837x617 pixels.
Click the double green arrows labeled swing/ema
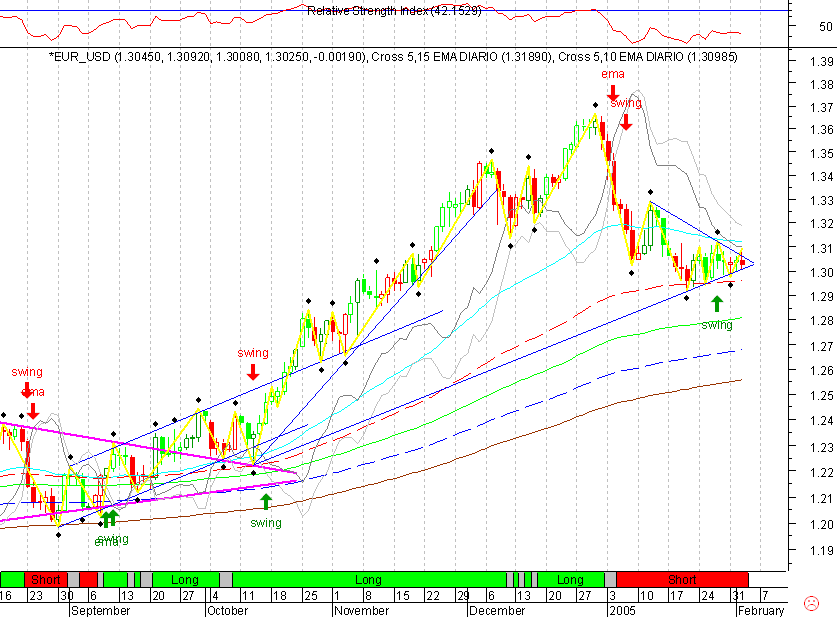[x=111, y=519]
